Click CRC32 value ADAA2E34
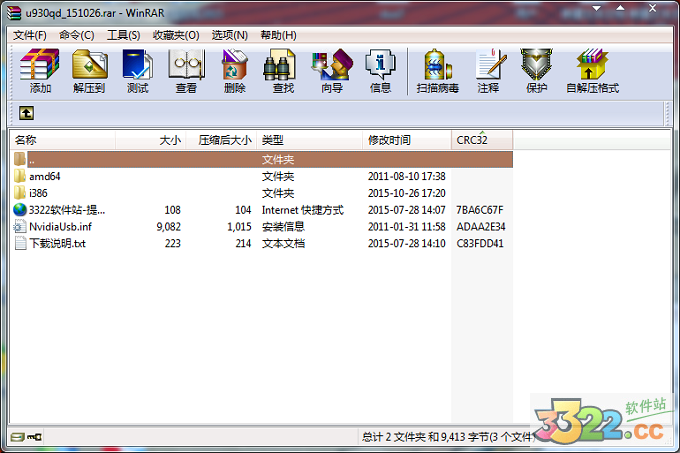The image size is (680, 453). click(x=481, y=226)
